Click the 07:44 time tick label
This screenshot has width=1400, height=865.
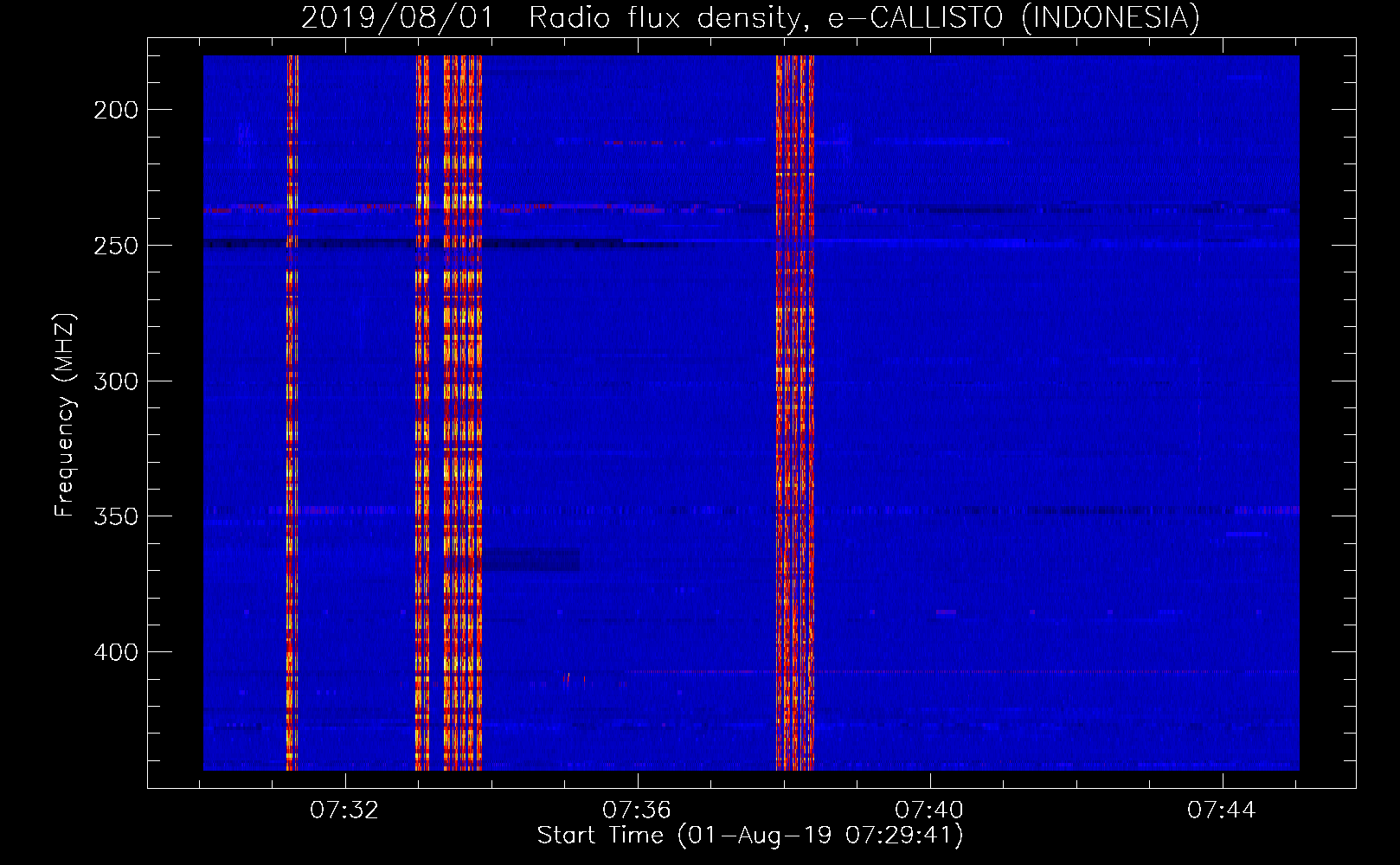(1222, 811)
